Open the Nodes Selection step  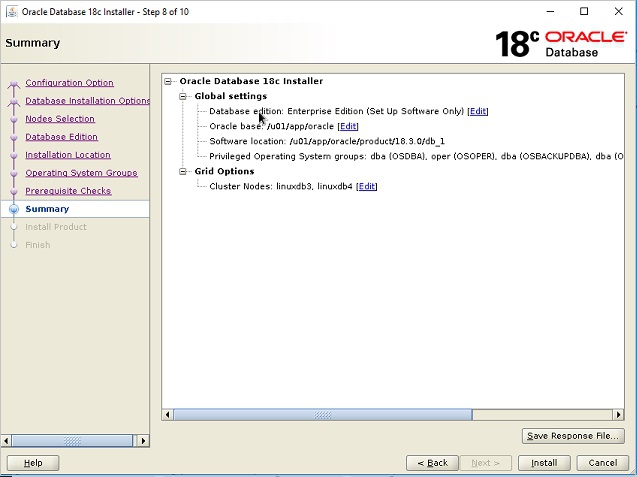coord(60,119)
